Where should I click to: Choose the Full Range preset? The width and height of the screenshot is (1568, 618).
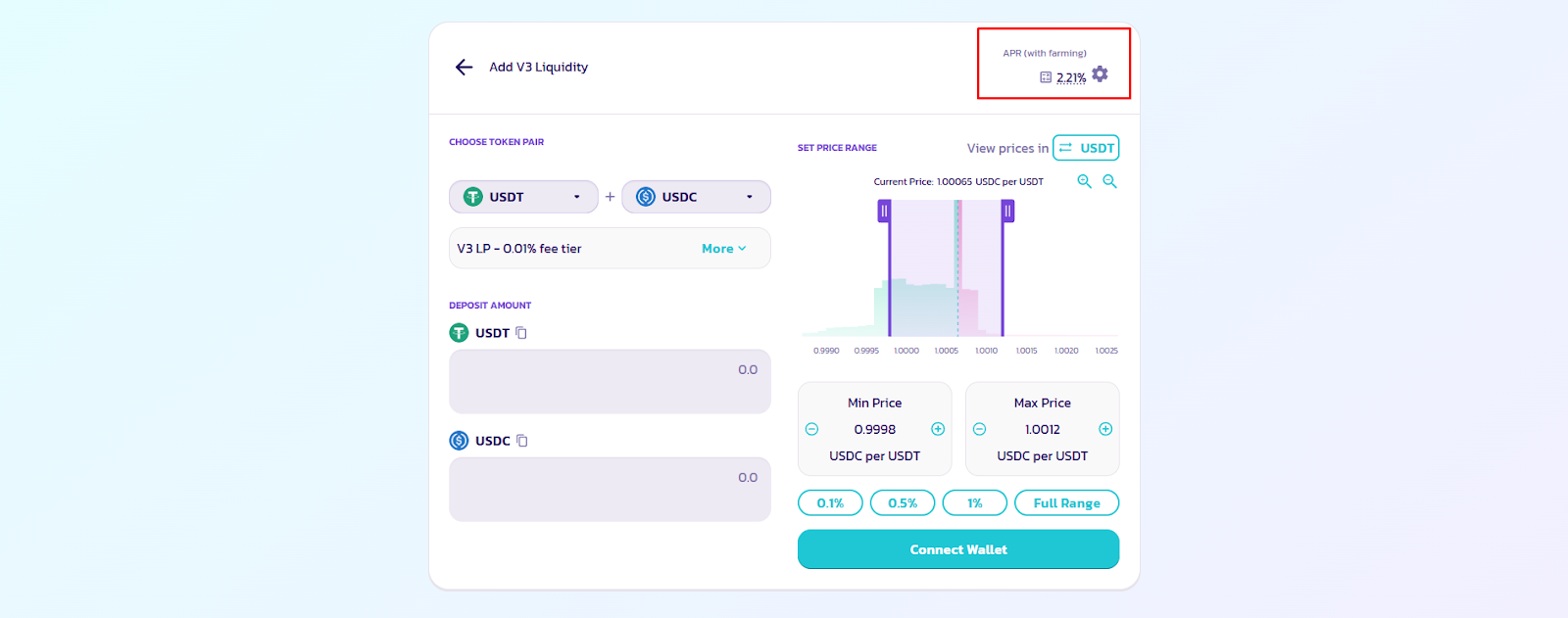pyautogui.click(x=1066, y=503)
